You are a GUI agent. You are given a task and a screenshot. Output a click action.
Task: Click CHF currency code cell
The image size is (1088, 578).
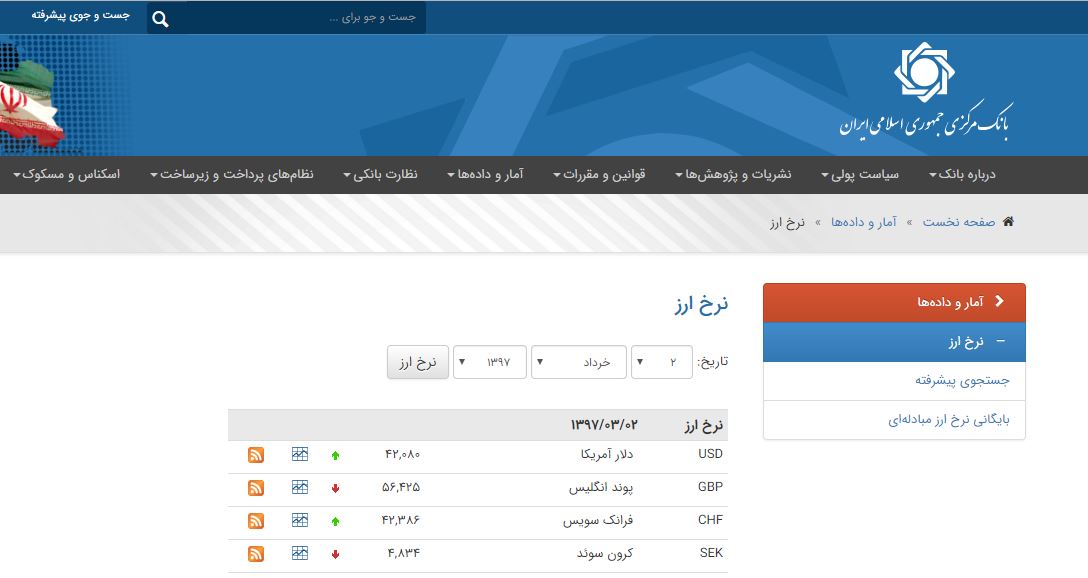(710, 520)
